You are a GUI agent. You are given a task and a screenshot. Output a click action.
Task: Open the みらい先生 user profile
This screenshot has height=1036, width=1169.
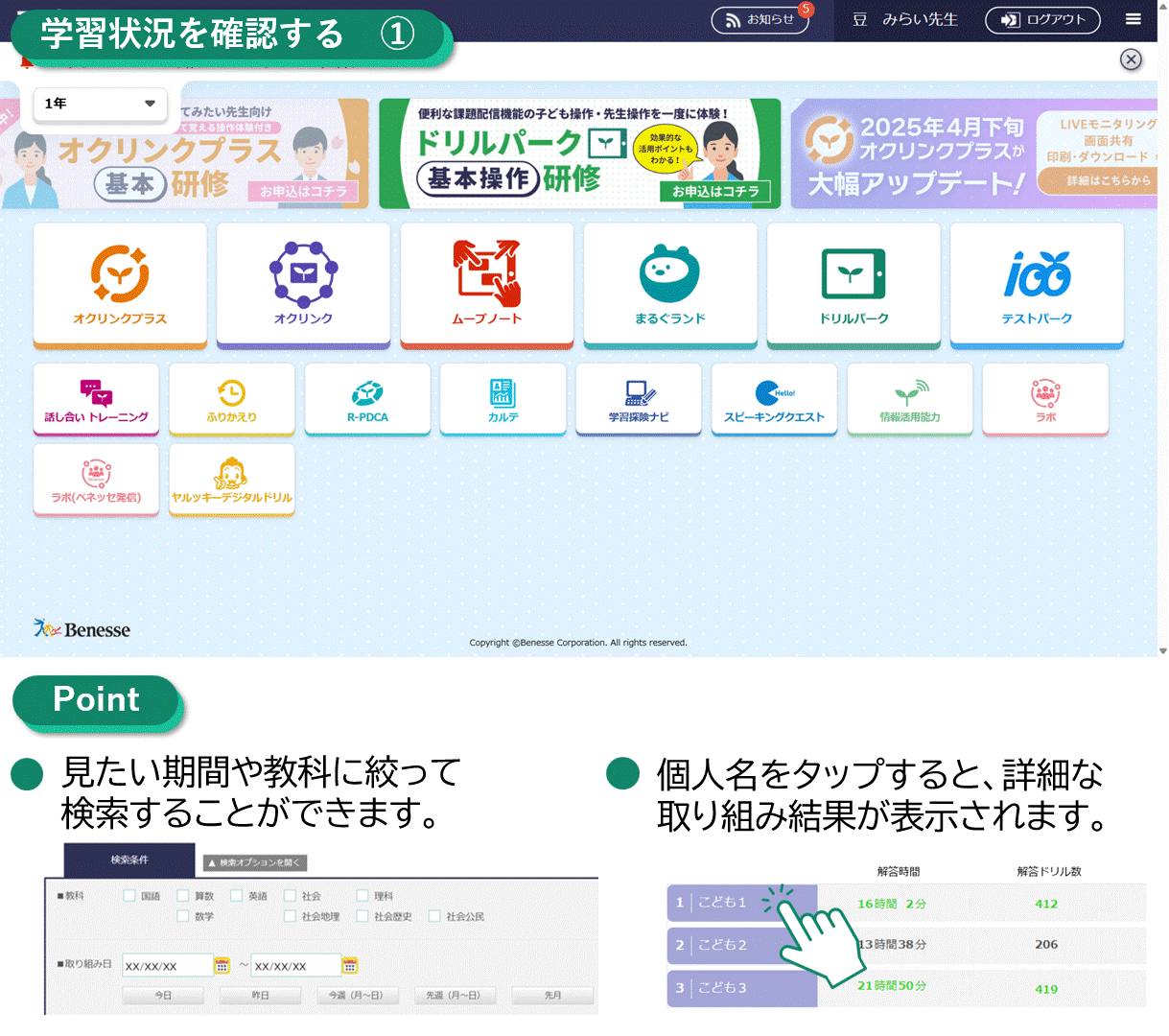pyautogui.click(x=905, y=19)
